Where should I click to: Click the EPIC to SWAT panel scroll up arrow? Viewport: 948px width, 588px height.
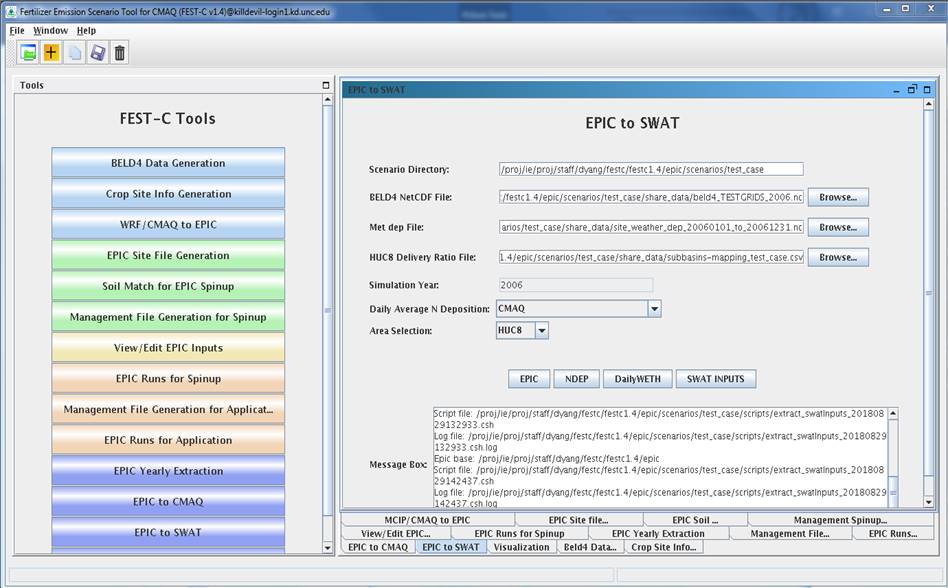929,105
